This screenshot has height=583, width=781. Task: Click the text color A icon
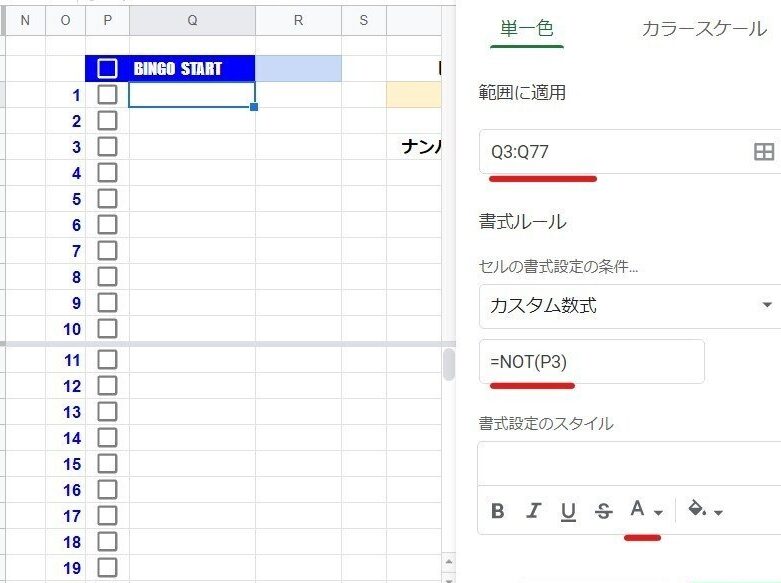637,510
